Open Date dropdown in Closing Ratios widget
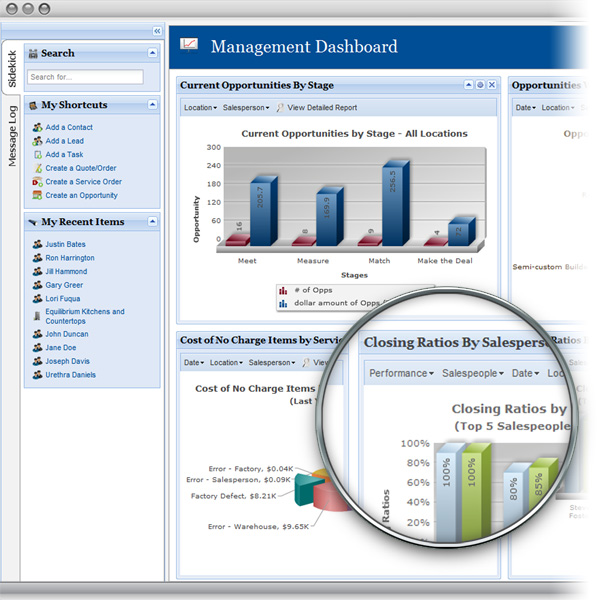Image resolution: width=600 pixels, height=600 pixels. tap(525, 373)
